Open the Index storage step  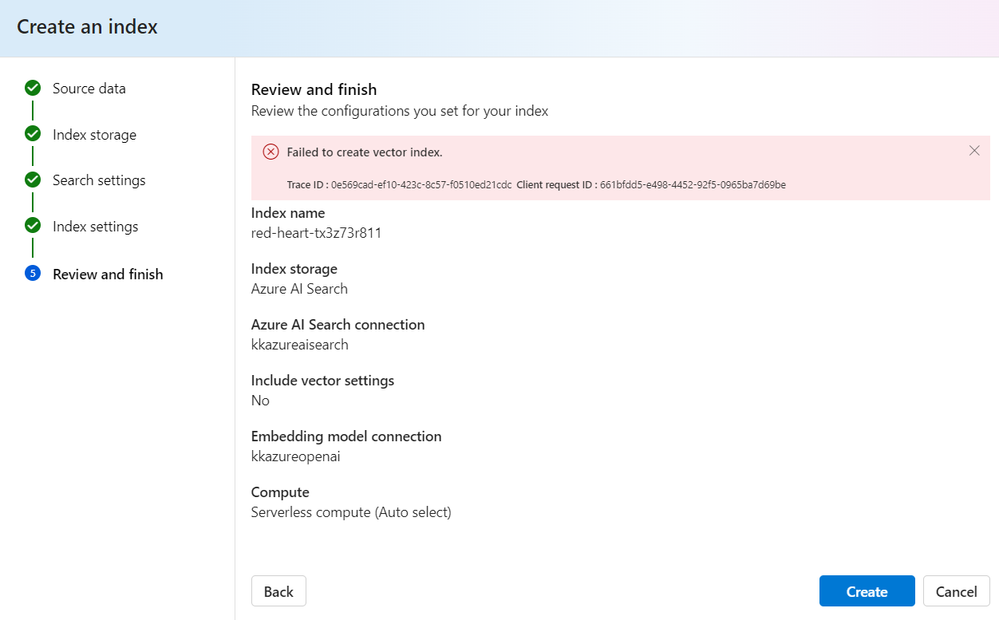click(94, 135)
